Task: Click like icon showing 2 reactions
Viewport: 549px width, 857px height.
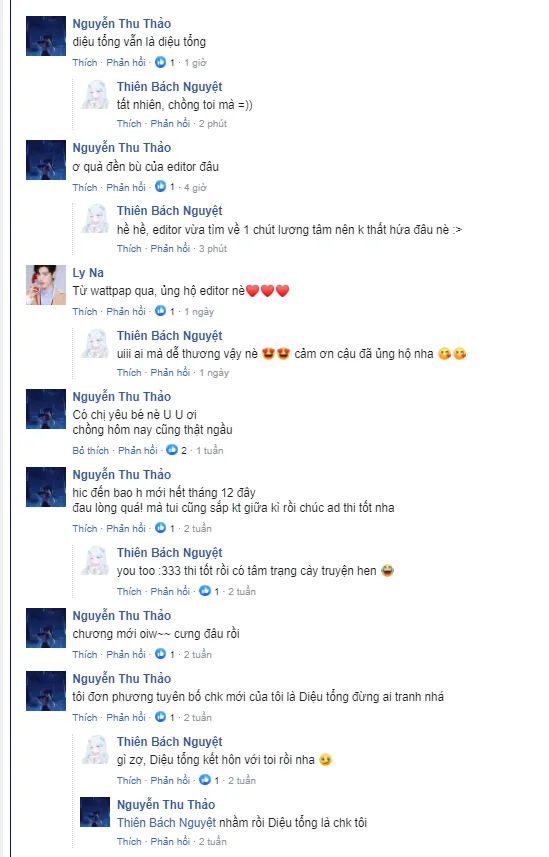Action: tap(172, 450)
